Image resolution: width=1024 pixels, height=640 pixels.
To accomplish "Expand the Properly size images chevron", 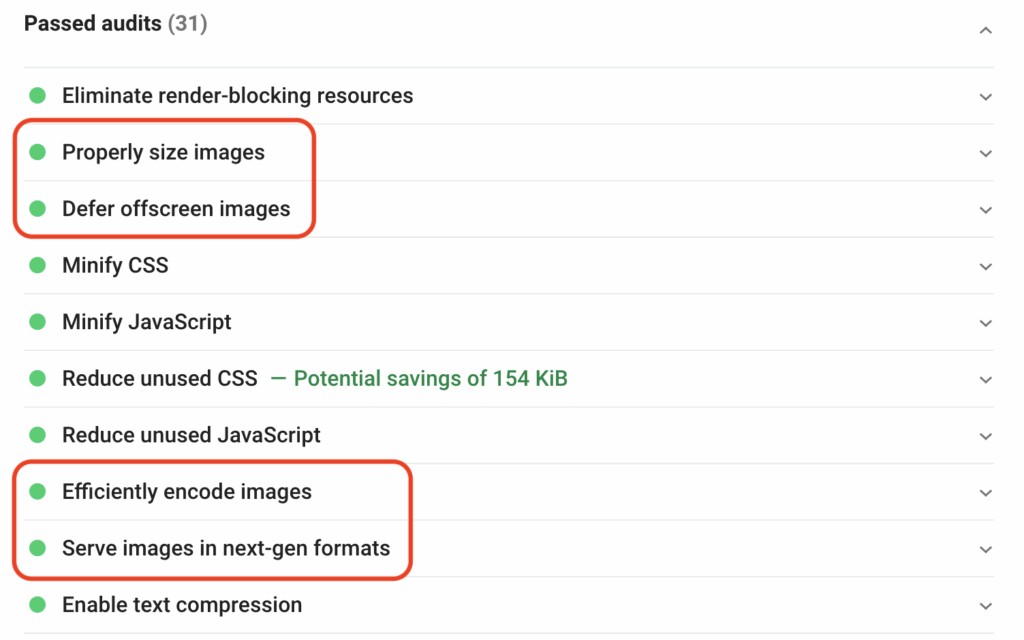I will (986, 153).
